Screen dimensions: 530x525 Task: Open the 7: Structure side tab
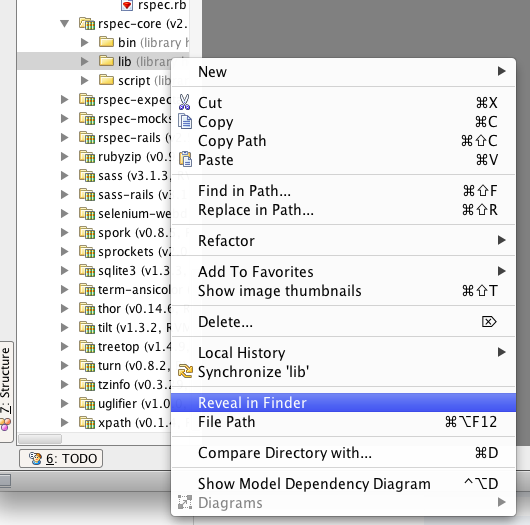pyautogui.click(x=6, y=391)
